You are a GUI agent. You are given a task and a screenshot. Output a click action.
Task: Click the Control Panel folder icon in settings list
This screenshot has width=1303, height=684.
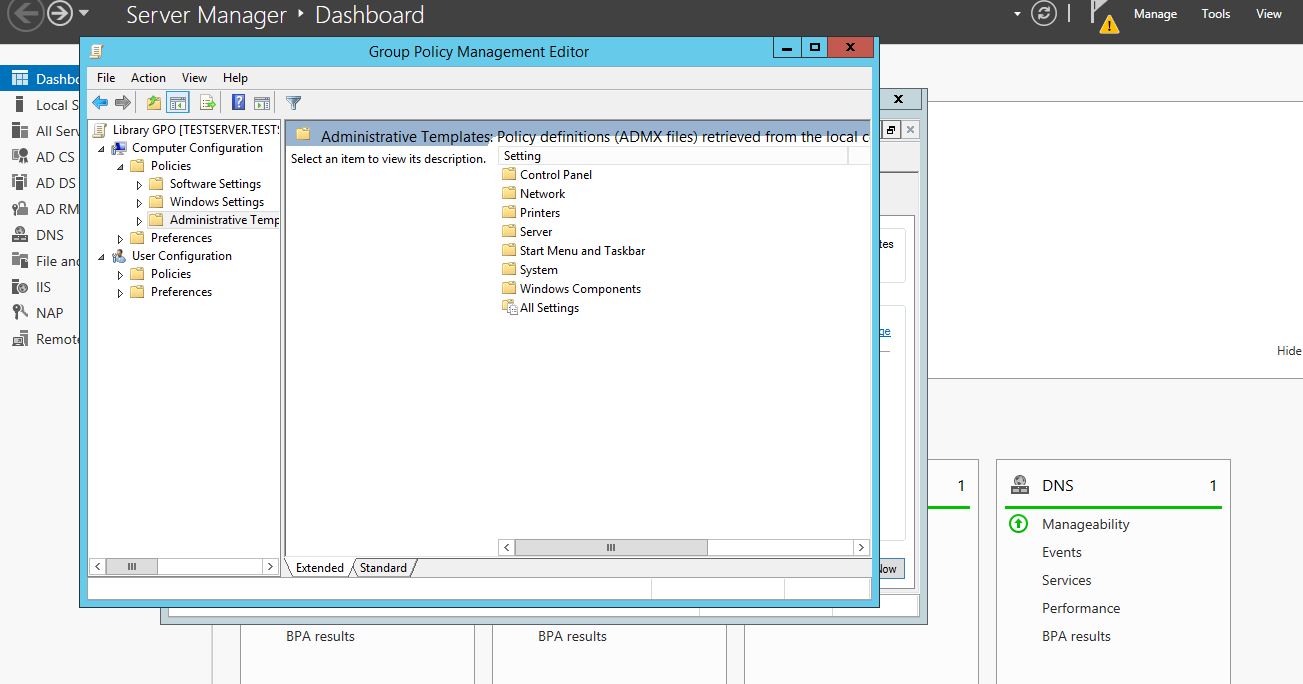click(509, 174)
